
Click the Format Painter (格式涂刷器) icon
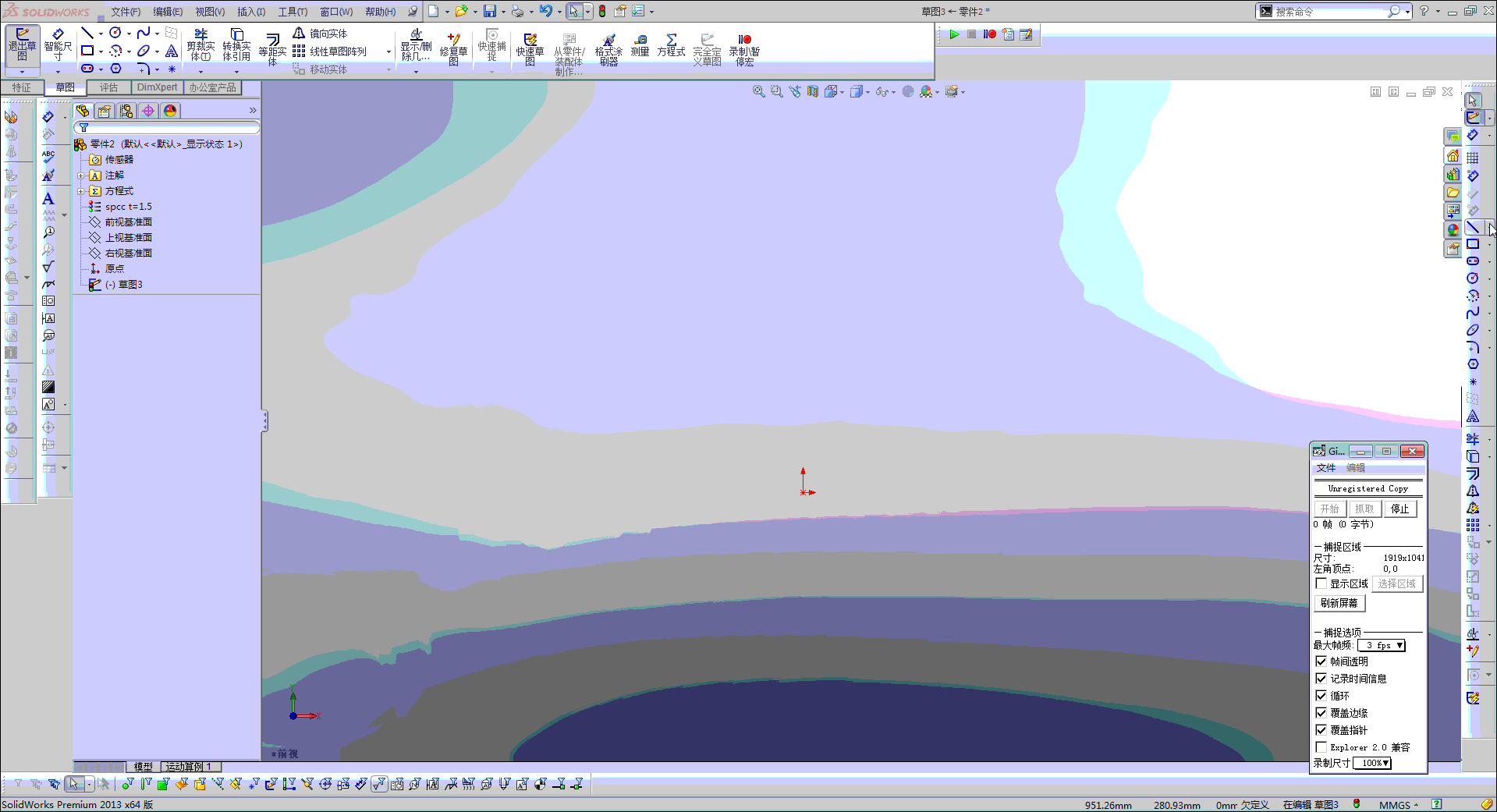[x=608, y=49]
